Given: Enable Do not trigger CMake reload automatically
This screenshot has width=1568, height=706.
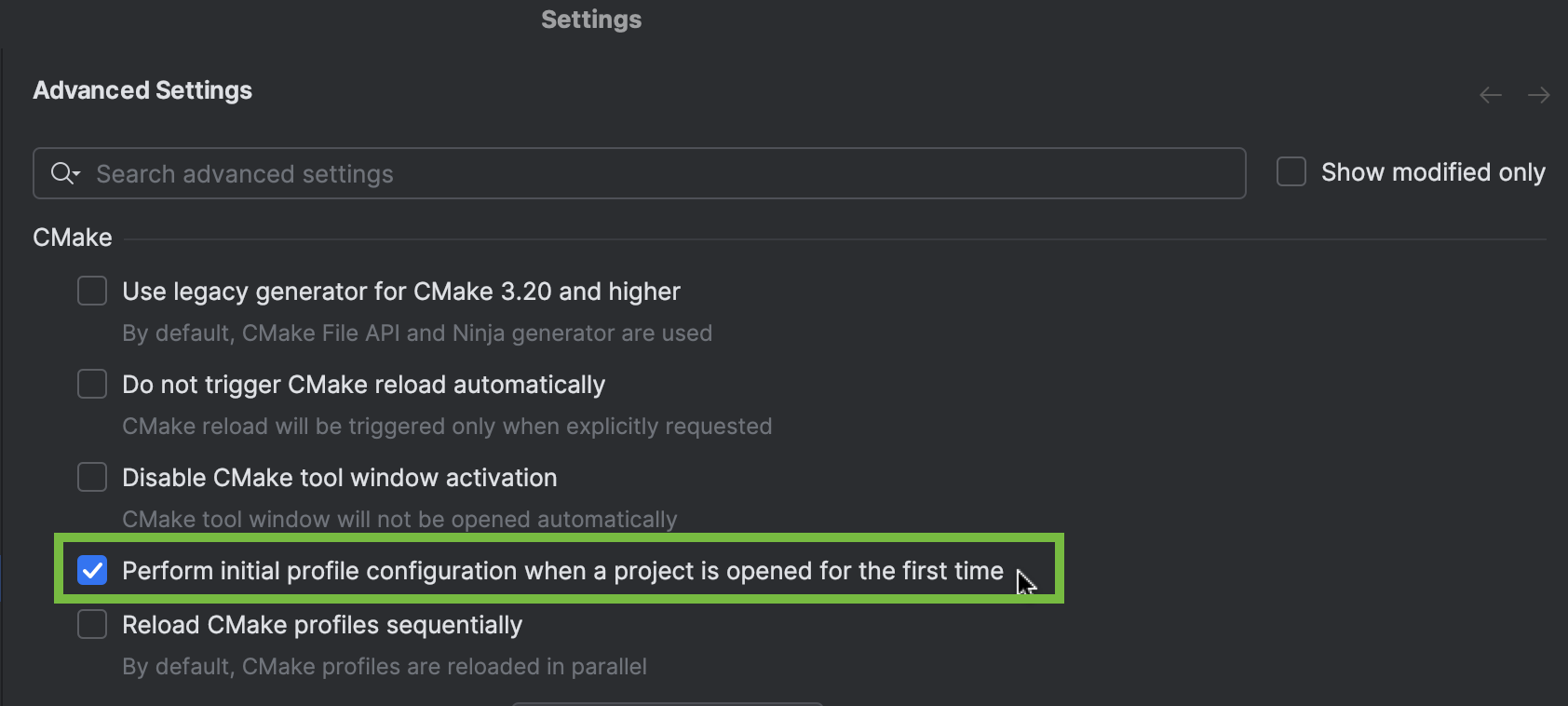Looking at the screenshot, I should (x=91, y=384).
